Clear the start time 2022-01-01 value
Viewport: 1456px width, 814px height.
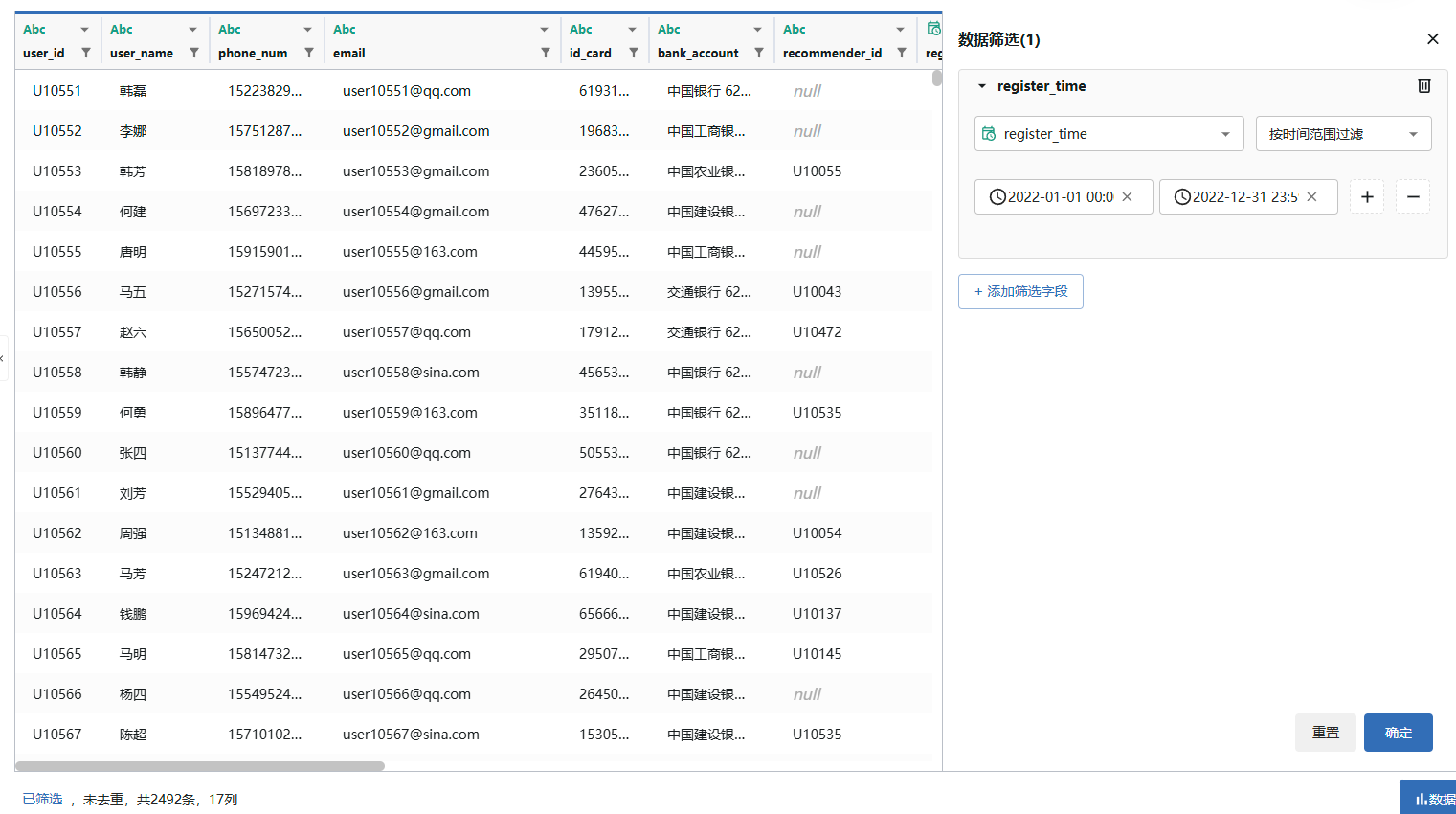click(1128, 196)
